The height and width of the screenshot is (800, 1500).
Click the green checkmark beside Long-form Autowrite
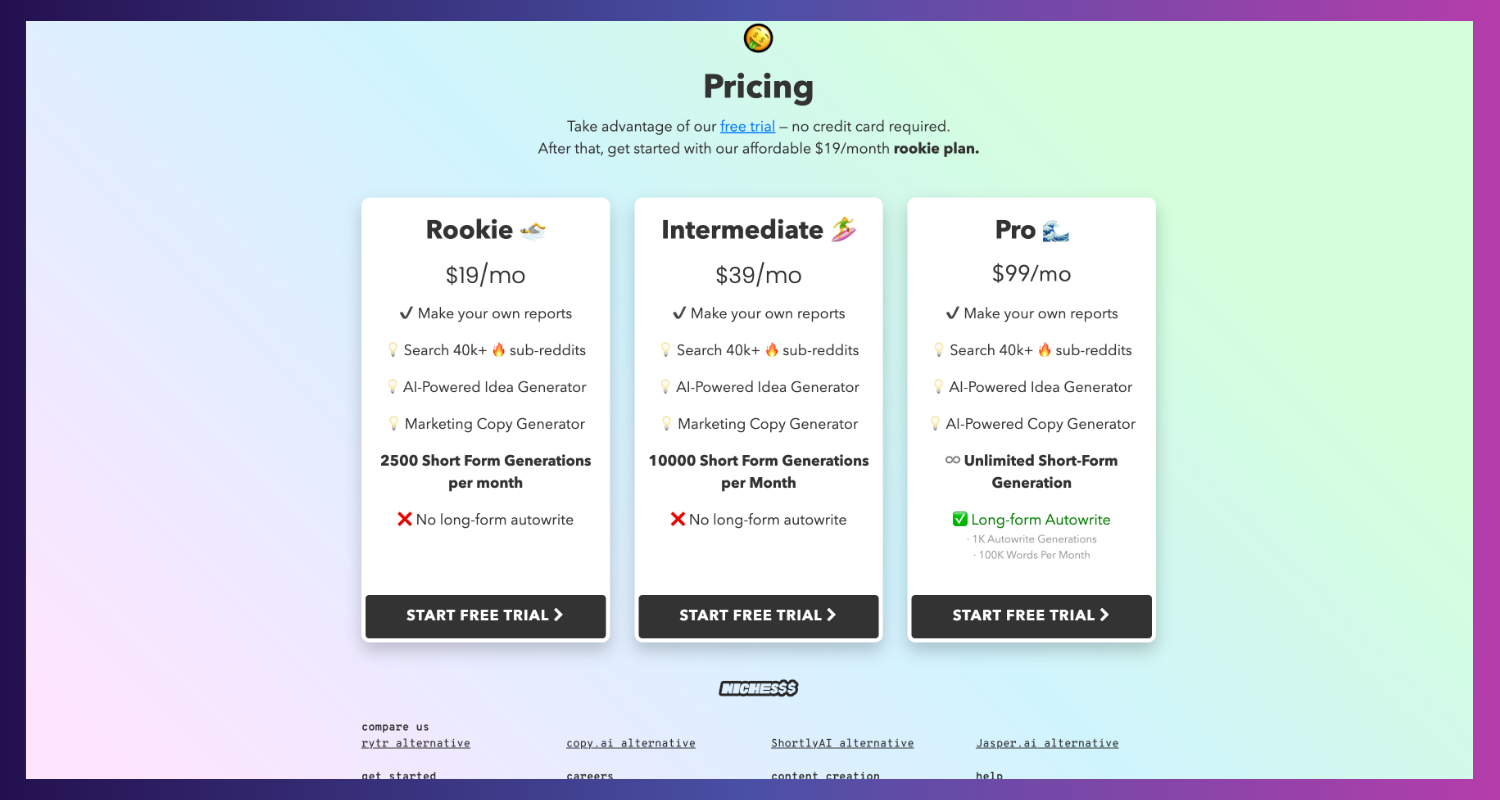(960, 519)
